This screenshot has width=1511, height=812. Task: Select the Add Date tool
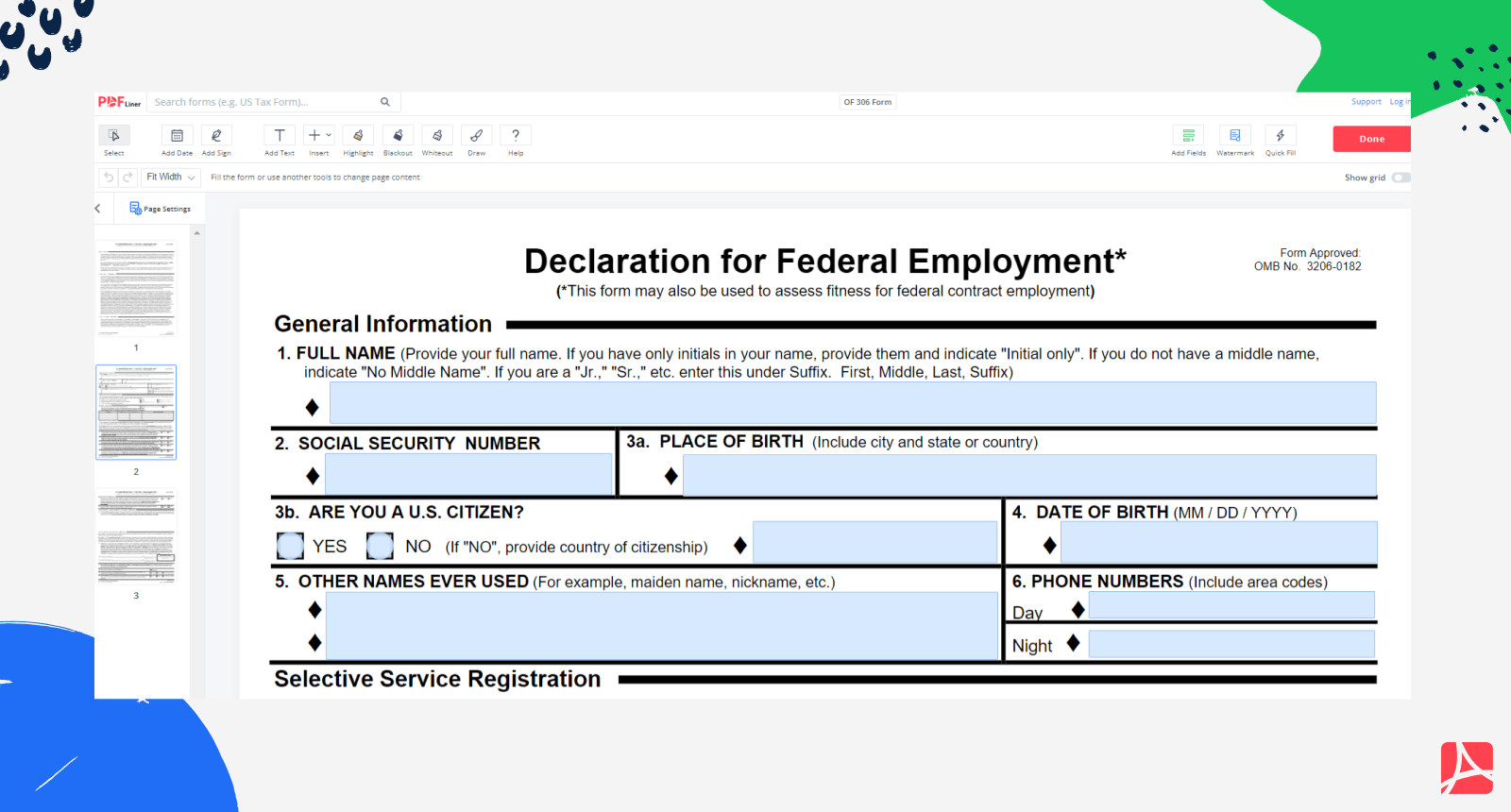tap(177, 137)
